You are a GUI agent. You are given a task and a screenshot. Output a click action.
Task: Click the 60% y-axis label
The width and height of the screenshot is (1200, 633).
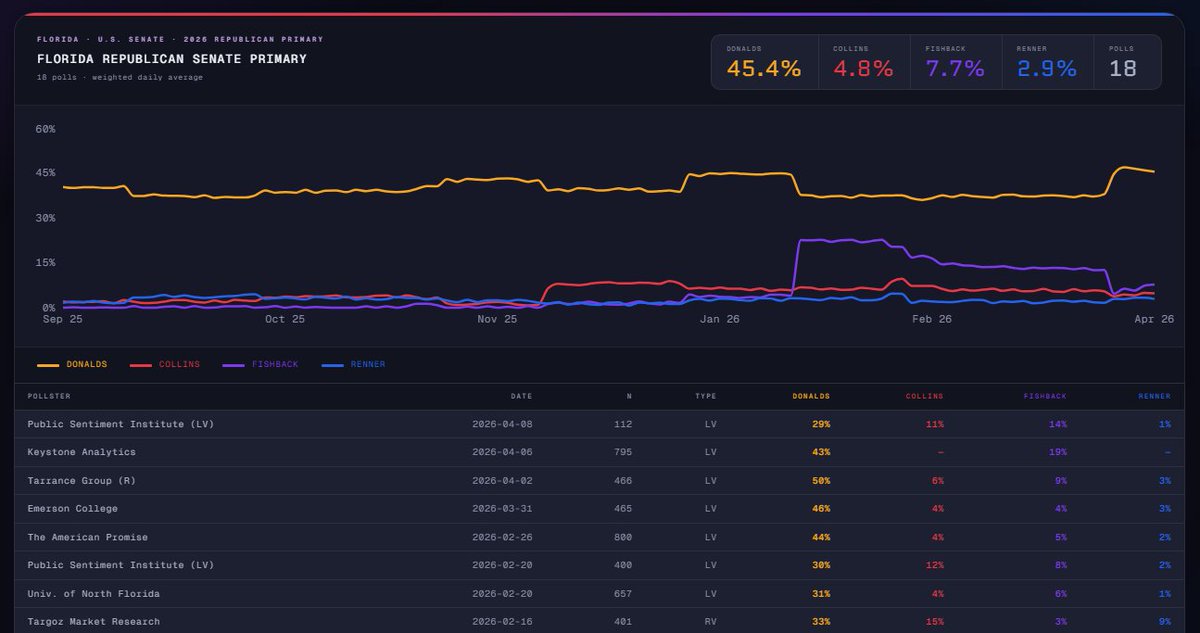[45, 129]
